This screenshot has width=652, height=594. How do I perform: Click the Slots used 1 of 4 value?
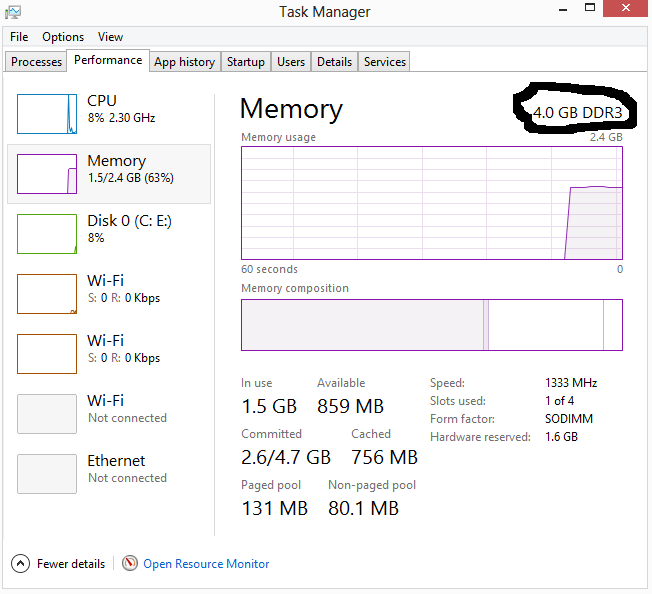(559, 401)
